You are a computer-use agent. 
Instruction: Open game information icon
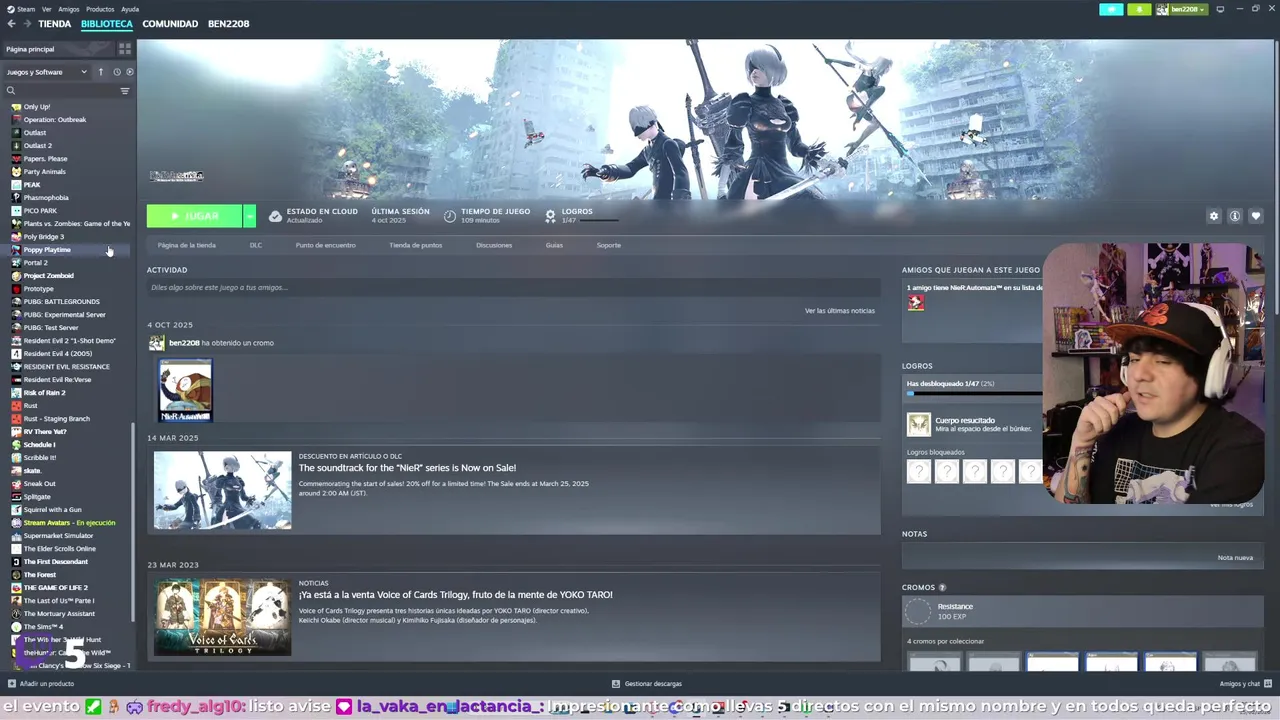click(x=1235, y=216)
